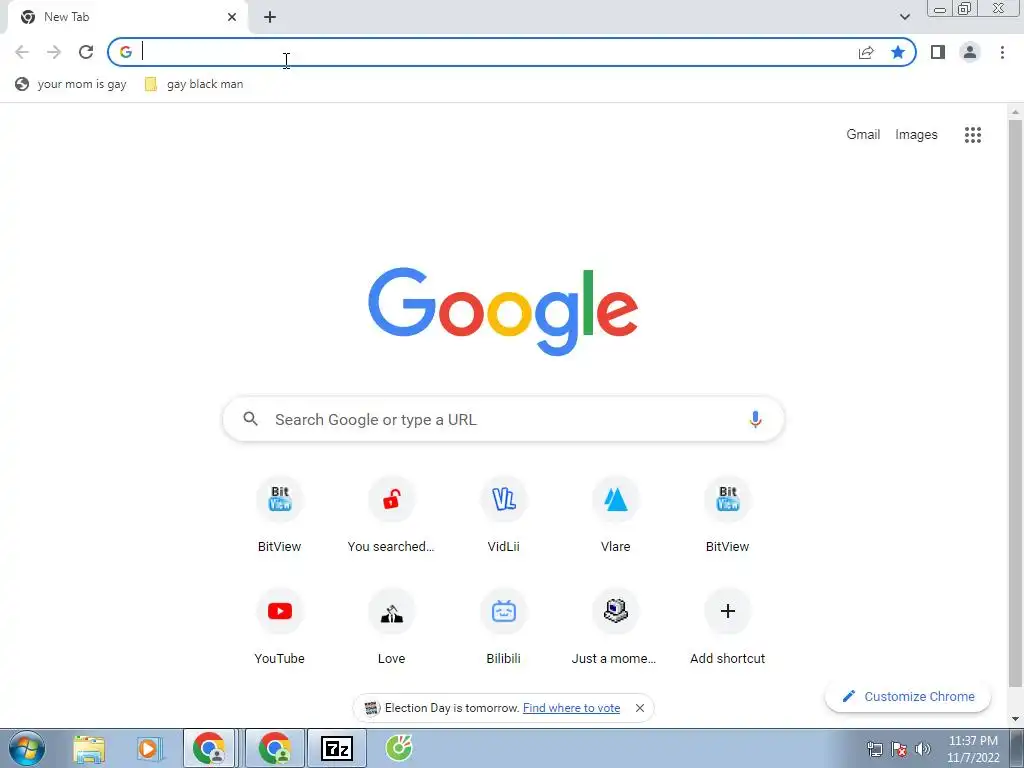
Task: Open the Bilibili shortcut
Action: (504, 627)
